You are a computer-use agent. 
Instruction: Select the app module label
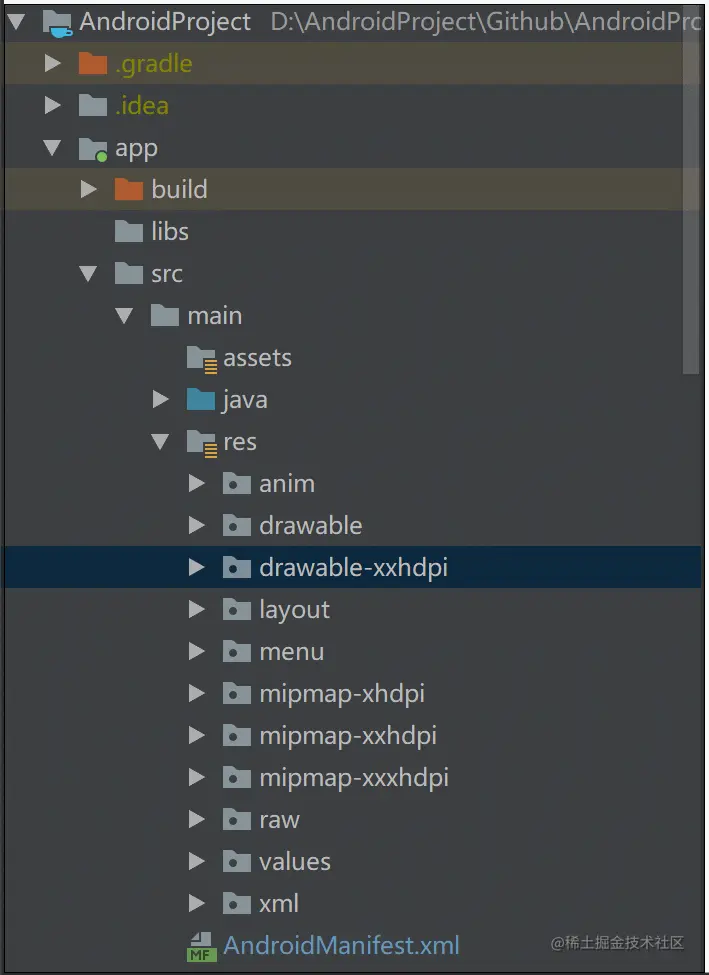(136, 149)
